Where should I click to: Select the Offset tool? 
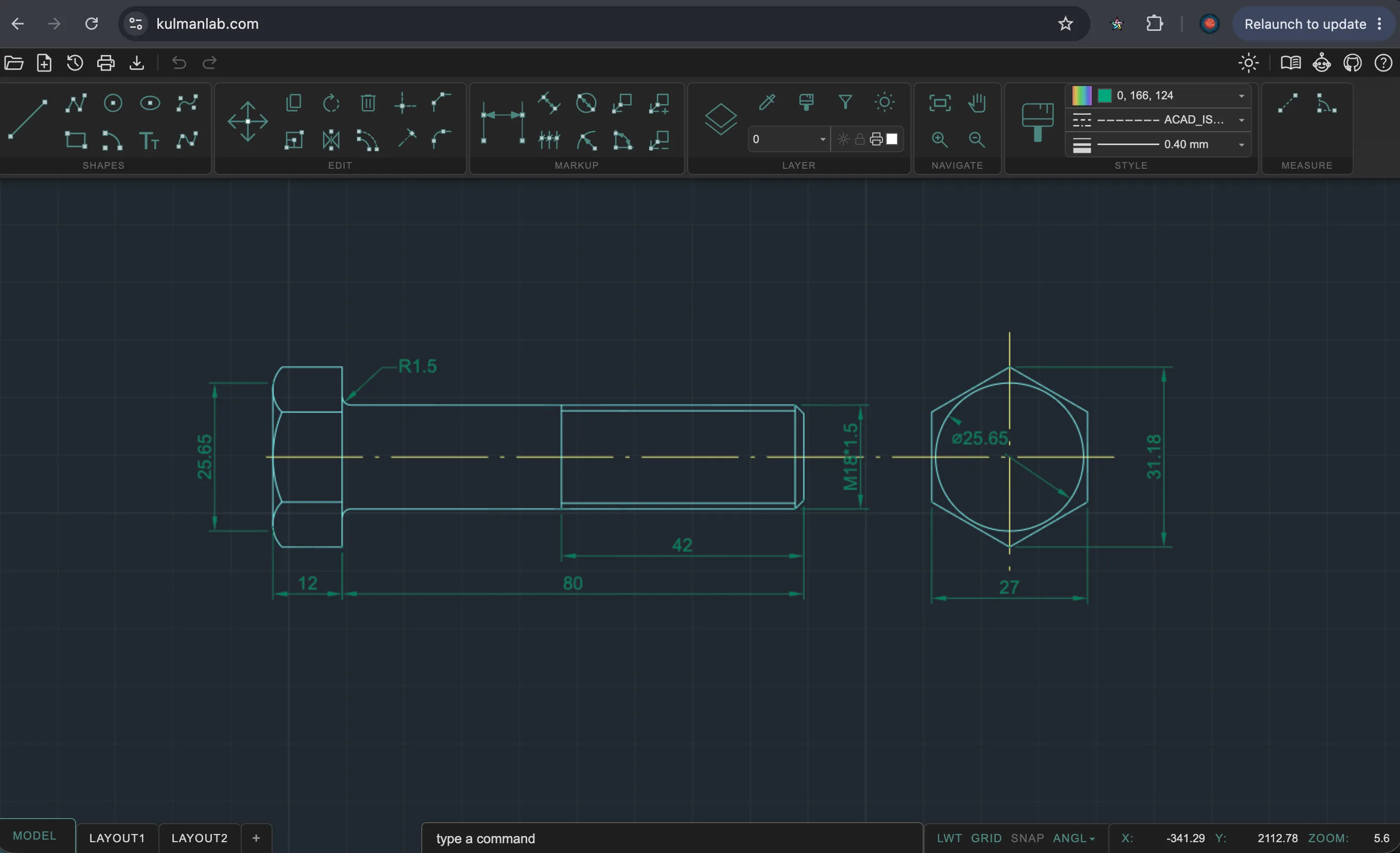point(368,140)
